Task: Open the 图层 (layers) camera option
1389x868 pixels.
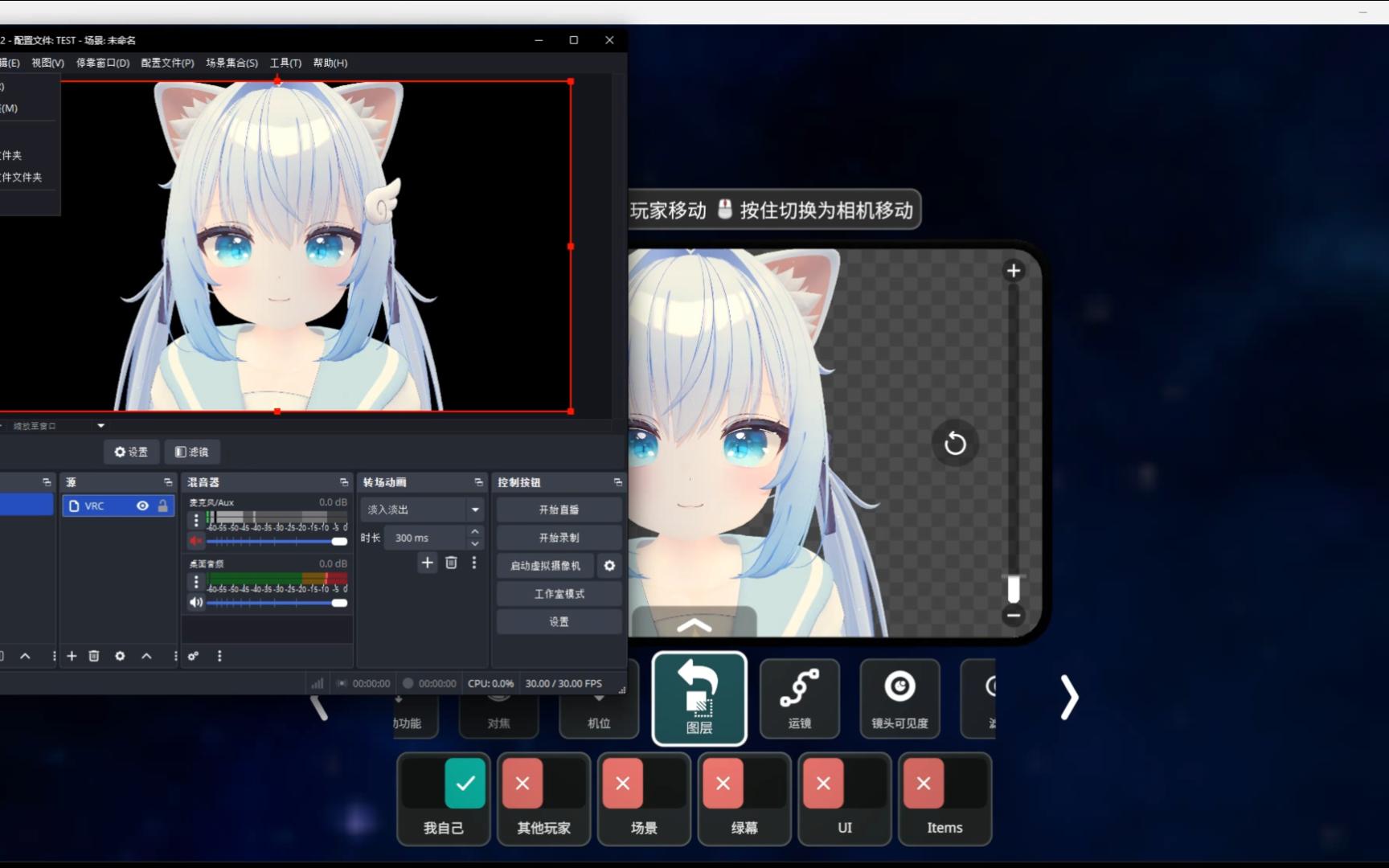Action: [699, 698]
